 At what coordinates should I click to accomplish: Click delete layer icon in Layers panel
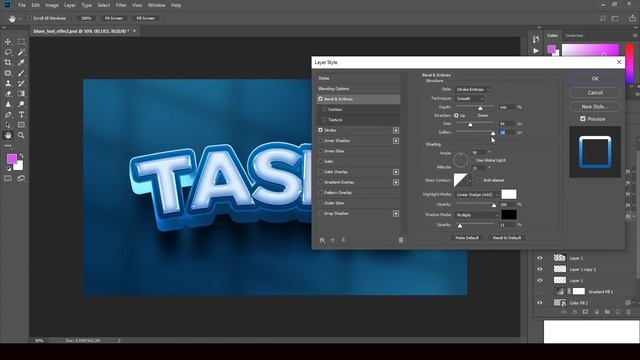629,312
